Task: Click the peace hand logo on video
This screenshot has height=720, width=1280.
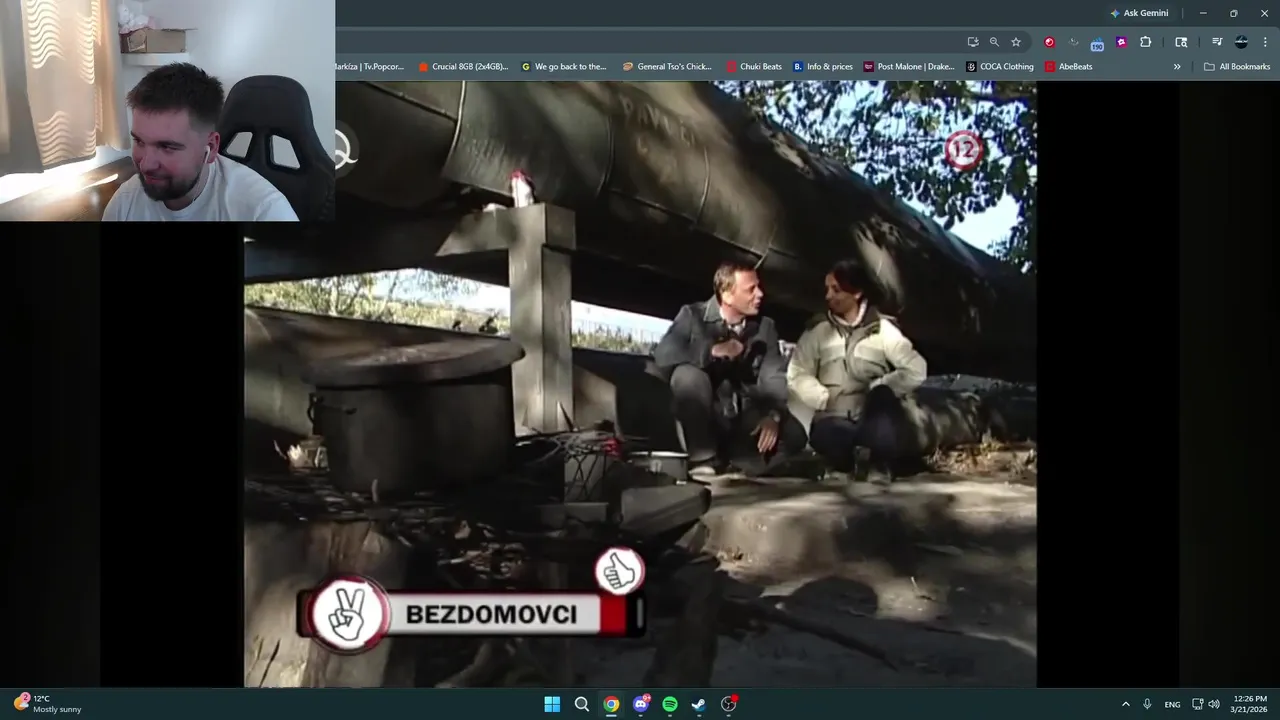Action: tap(347, 612)
